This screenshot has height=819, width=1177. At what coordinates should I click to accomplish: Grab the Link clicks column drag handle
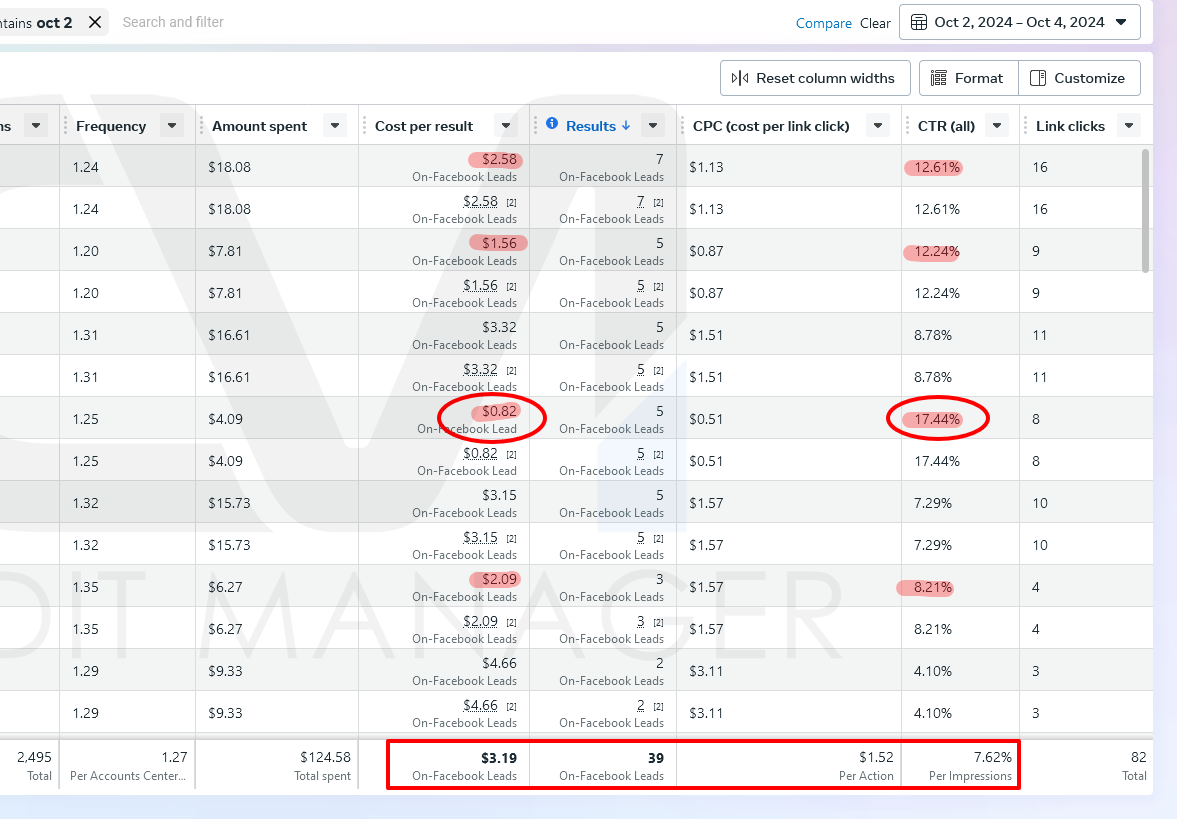[x=1025, y=126]
